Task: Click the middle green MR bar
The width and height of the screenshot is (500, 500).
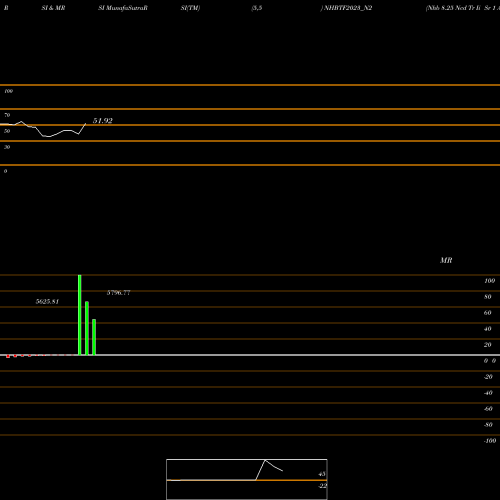Action: click(87, 328)
